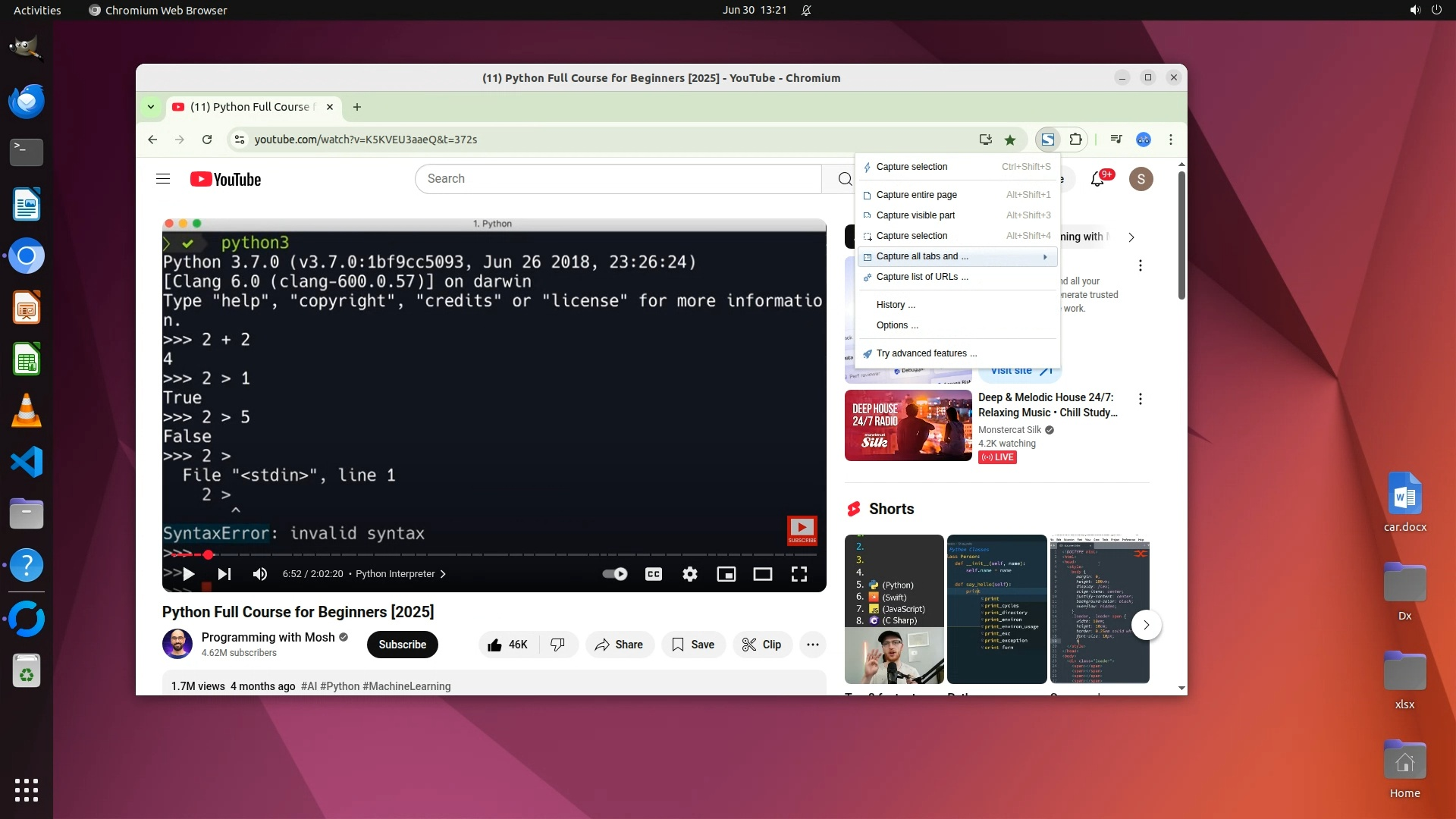The width and height of the screenshot is (1456, 819).
Task: Mute the video with speaker icon
Action: click(x=259, y=574)
